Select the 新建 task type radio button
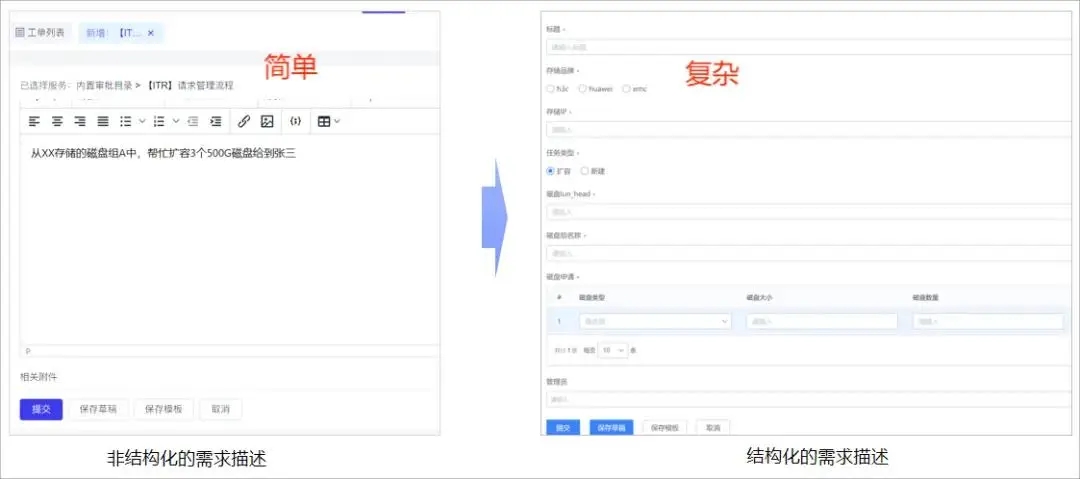1080x479 pixels. [x=585, y=171]
